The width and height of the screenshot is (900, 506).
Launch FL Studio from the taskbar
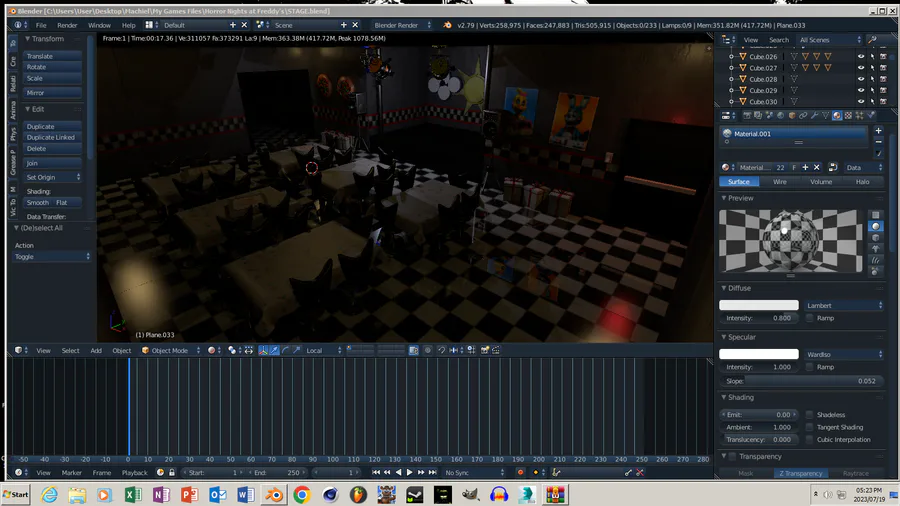click(x=358, y=495)
